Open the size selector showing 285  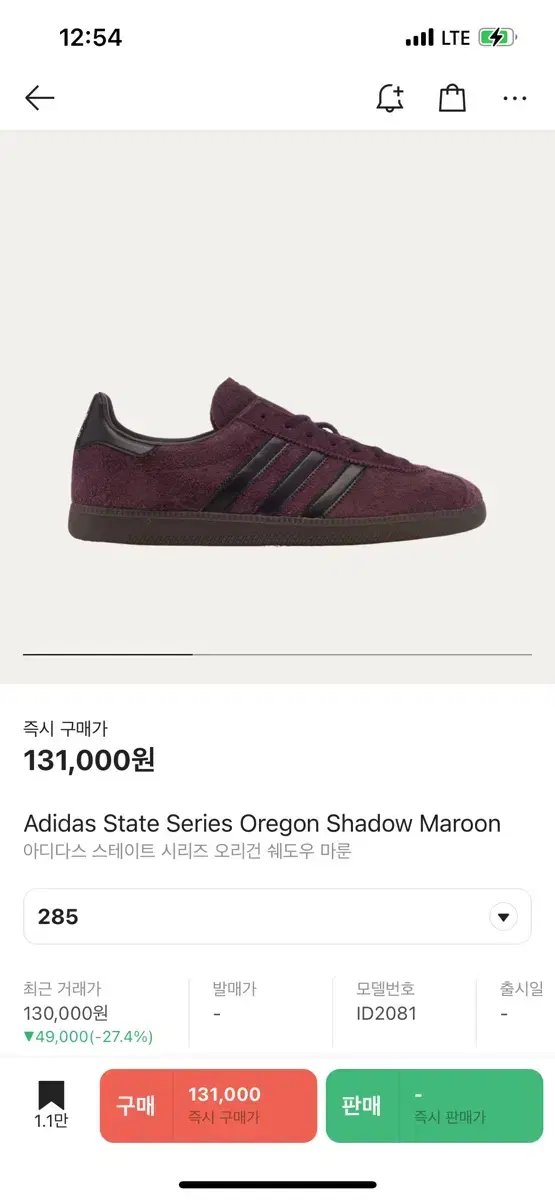(x=278, y=916)
